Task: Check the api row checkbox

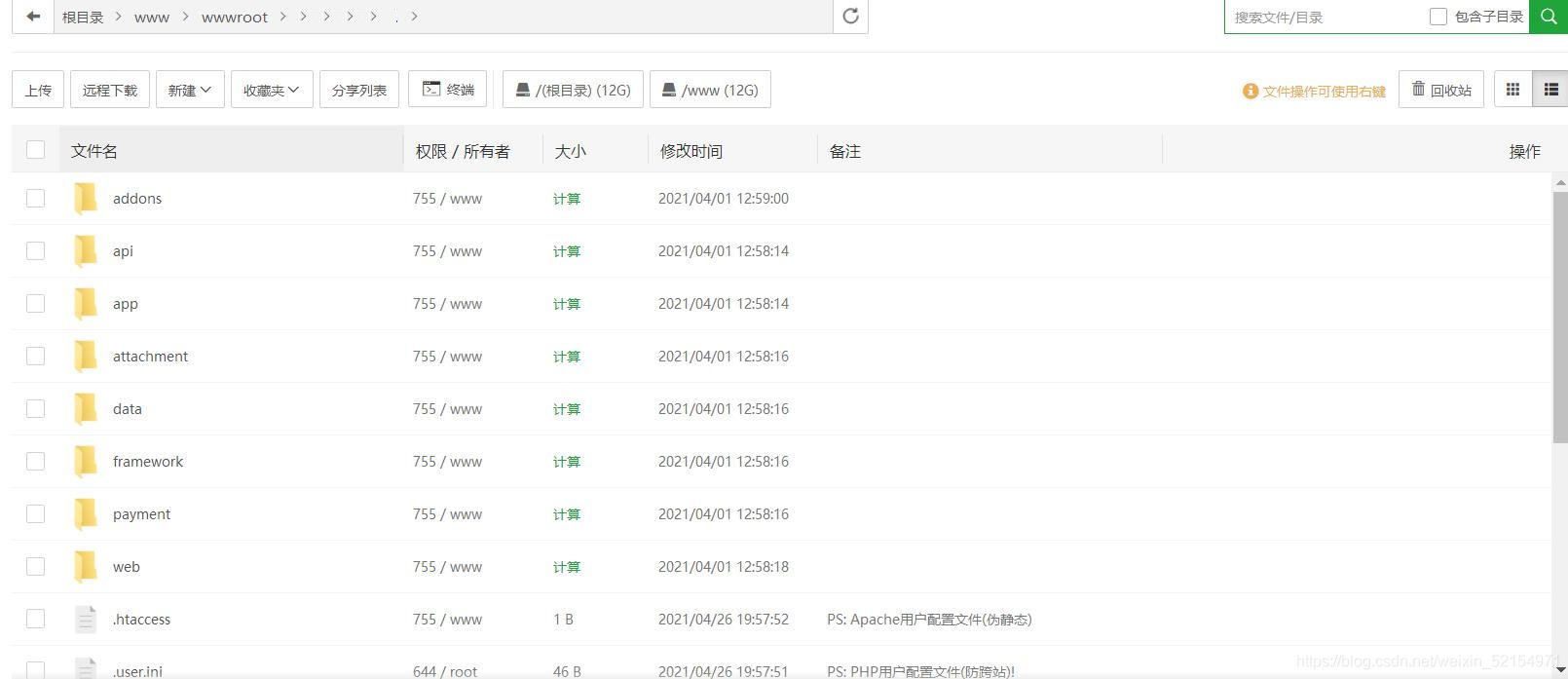Action: pos(36,250)
